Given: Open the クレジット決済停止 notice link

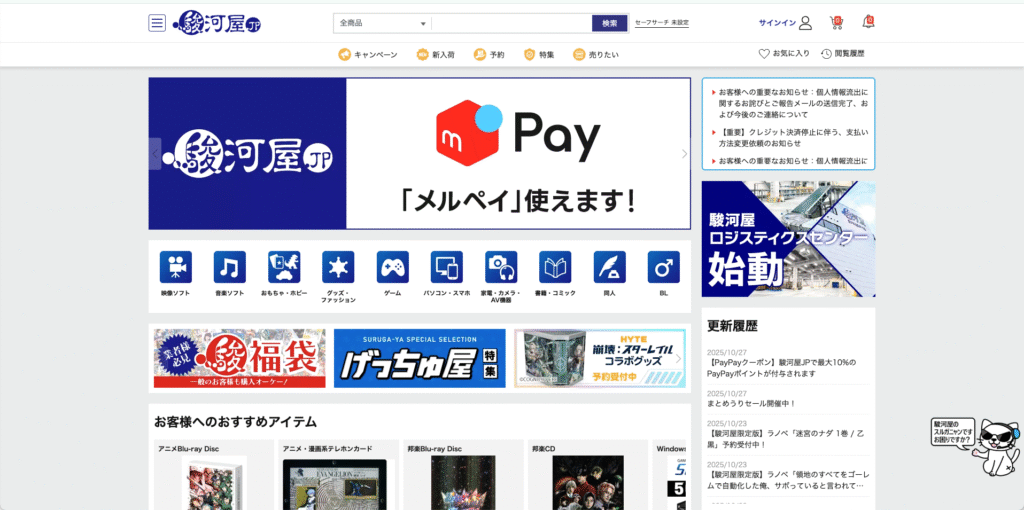Looking at the screenshot, I should click(793, 138).
